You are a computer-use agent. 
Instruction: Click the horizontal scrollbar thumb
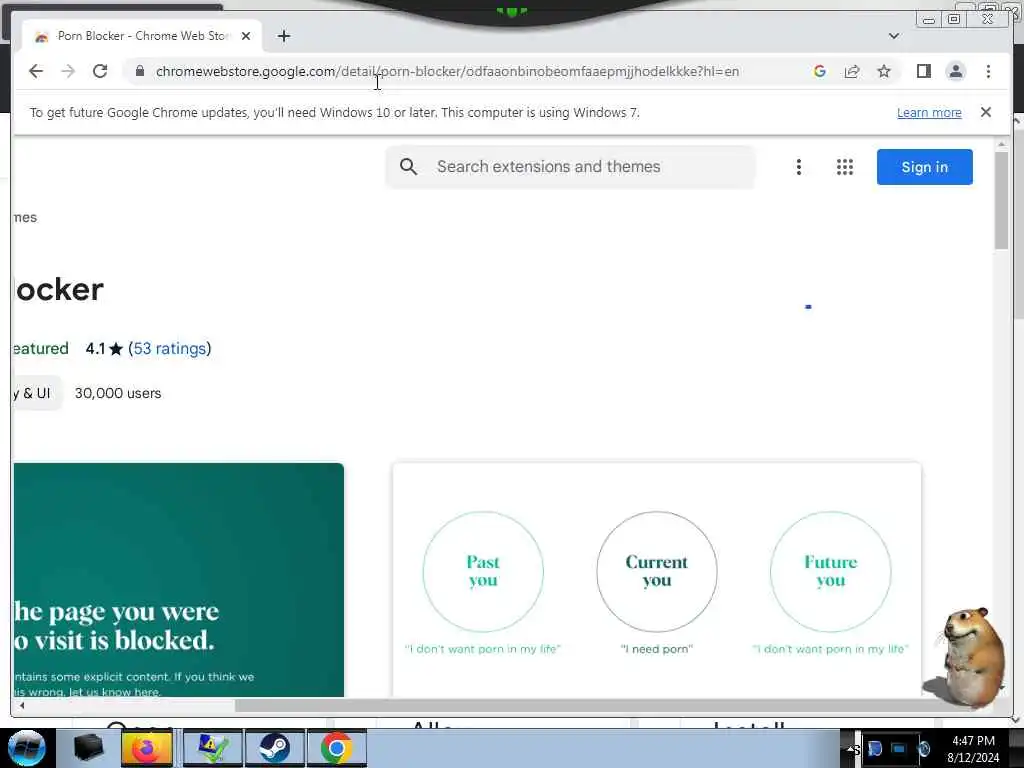click(x=614, y=705)
